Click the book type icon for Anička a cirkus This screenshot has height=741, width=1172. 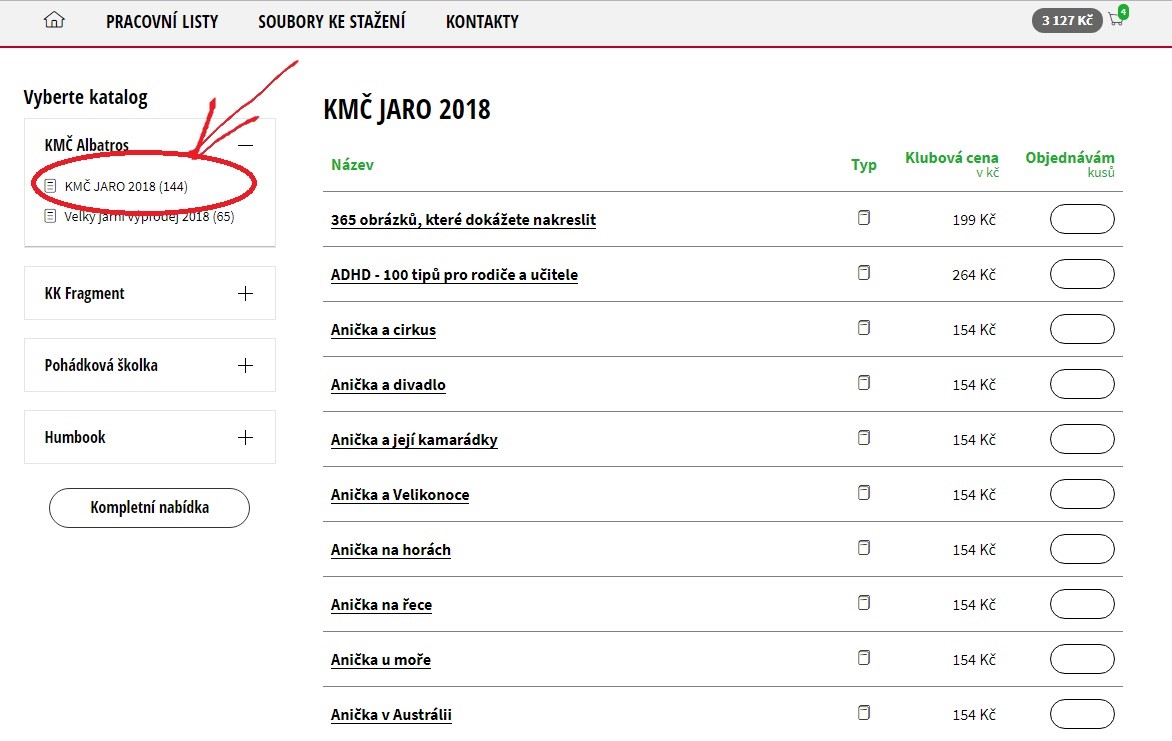coord(863,328)
